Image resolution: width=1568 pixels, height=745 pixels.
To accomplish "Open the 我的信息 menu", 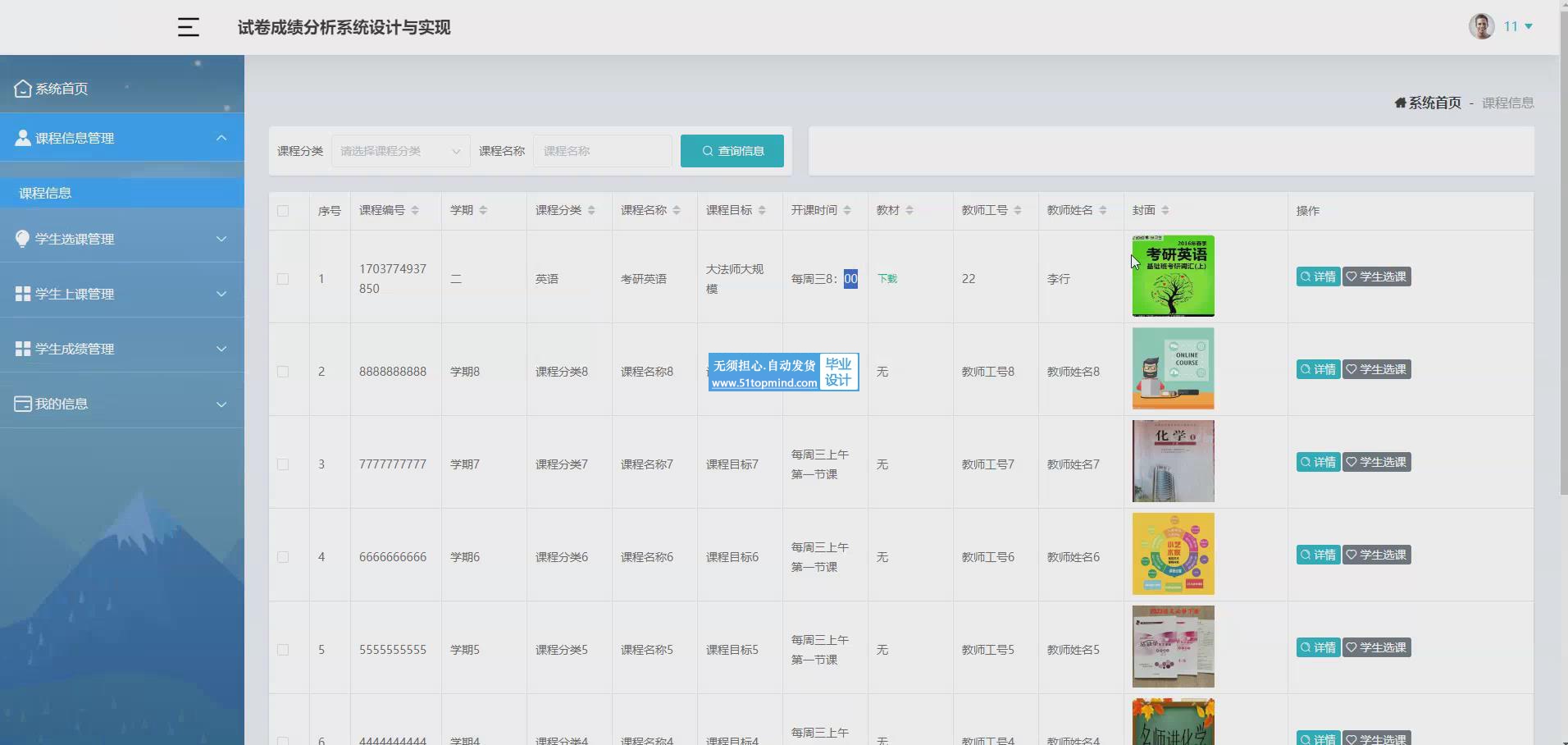I will 122,404.
